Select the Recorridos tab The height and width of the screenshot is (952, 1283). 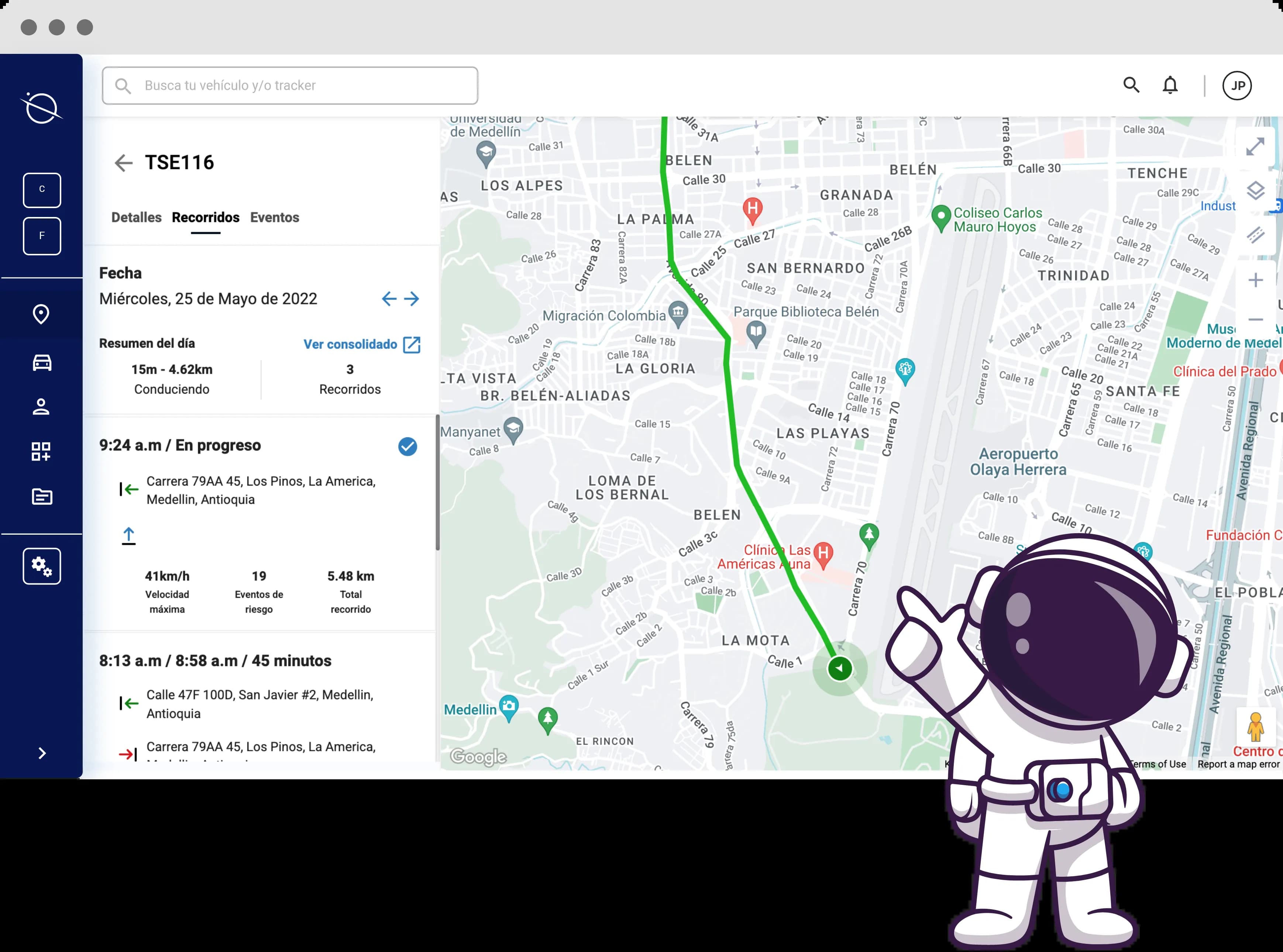(205, 217)
